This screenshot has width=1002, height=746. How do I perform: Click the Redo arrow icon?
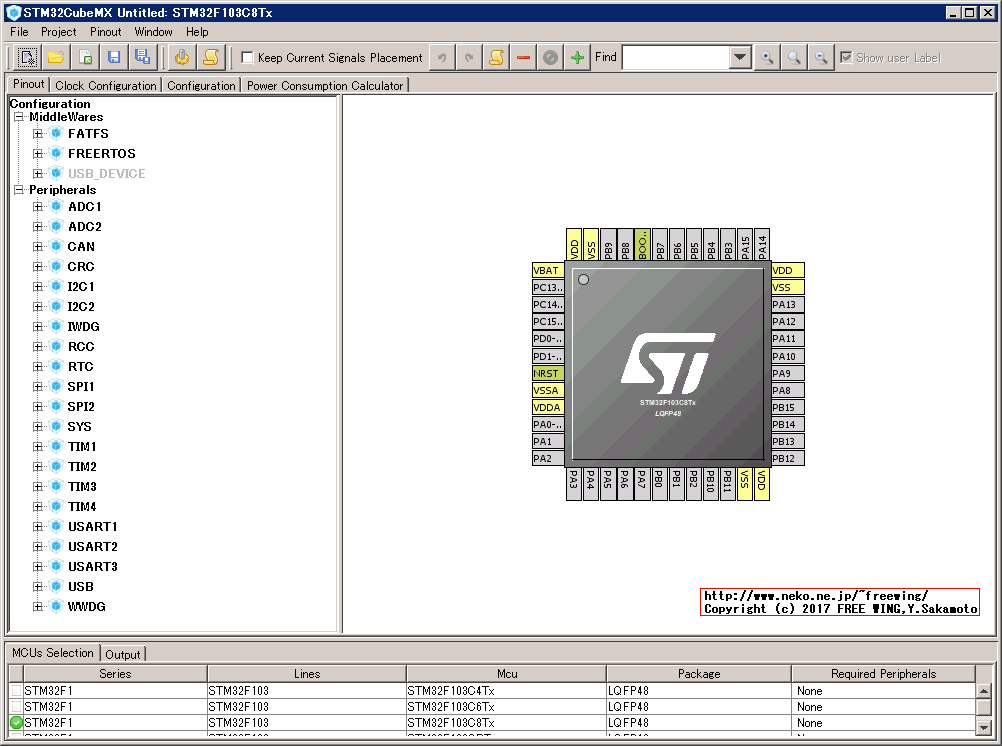click(x=468, y=58)
